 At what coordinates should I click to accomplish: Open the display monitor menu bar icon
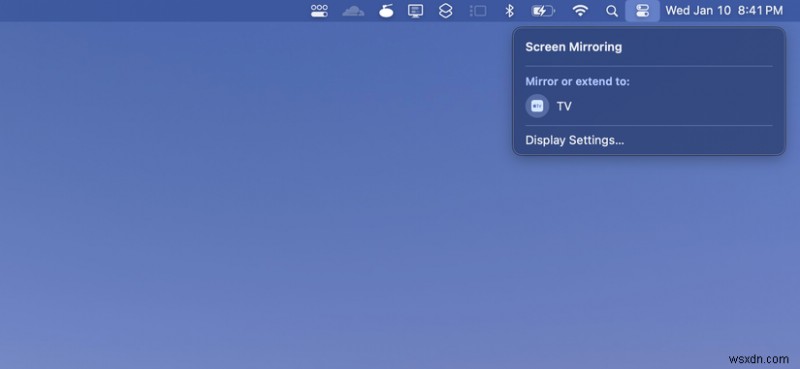click(x=415, y=11)
